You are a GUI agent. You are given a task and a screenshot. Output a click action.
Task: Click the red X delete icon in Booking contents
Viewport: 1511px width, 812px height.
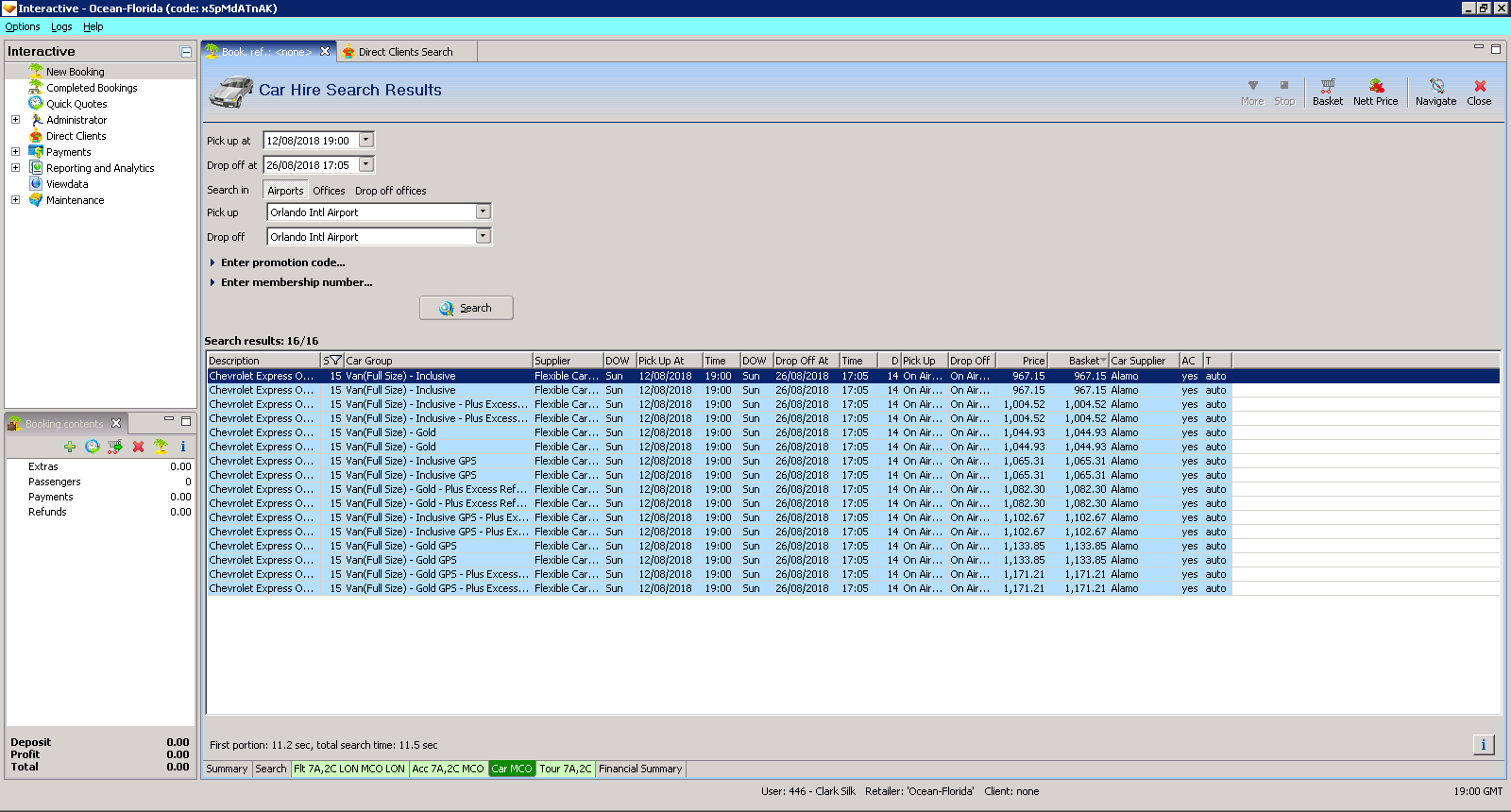tap(138, 447)
